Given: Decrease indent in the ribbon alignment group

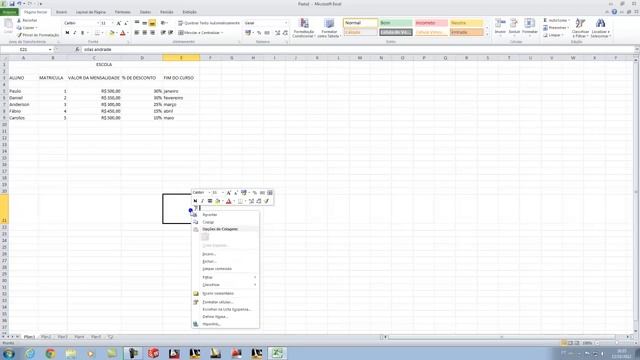Looking at the screenshot, I should coord(163,33).
